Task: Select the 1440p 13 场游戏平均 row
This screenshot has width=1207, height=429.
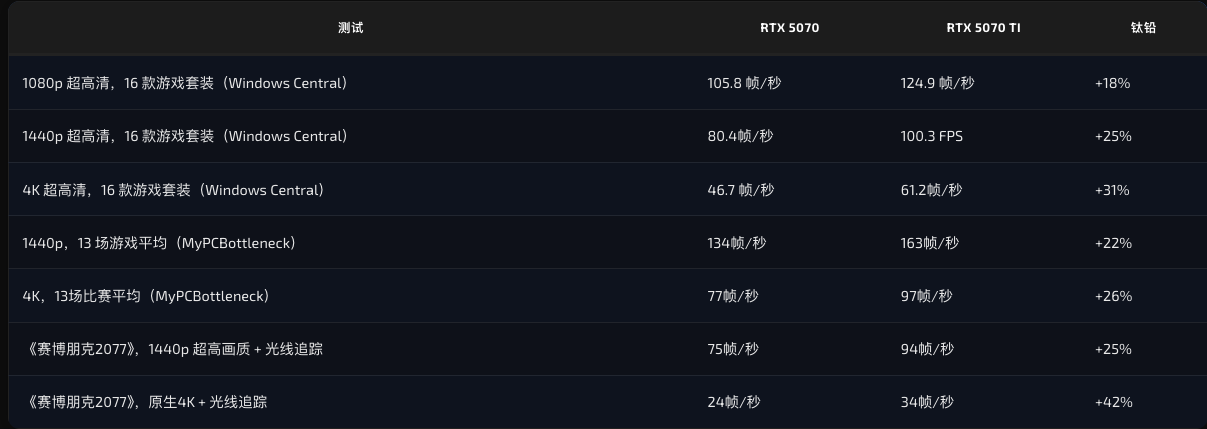Action: click(603, 242)
